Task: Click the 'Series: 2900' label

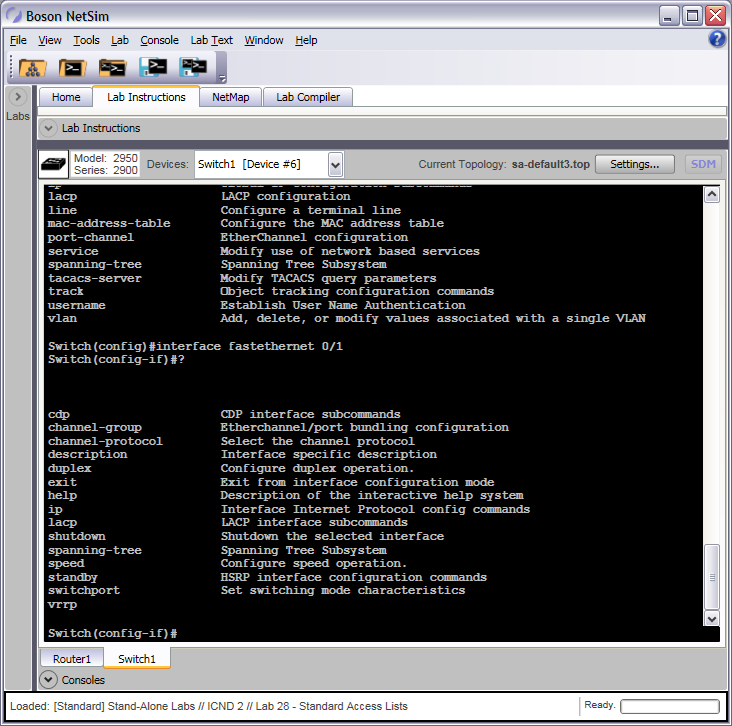Action: click(x=106, y=170)
